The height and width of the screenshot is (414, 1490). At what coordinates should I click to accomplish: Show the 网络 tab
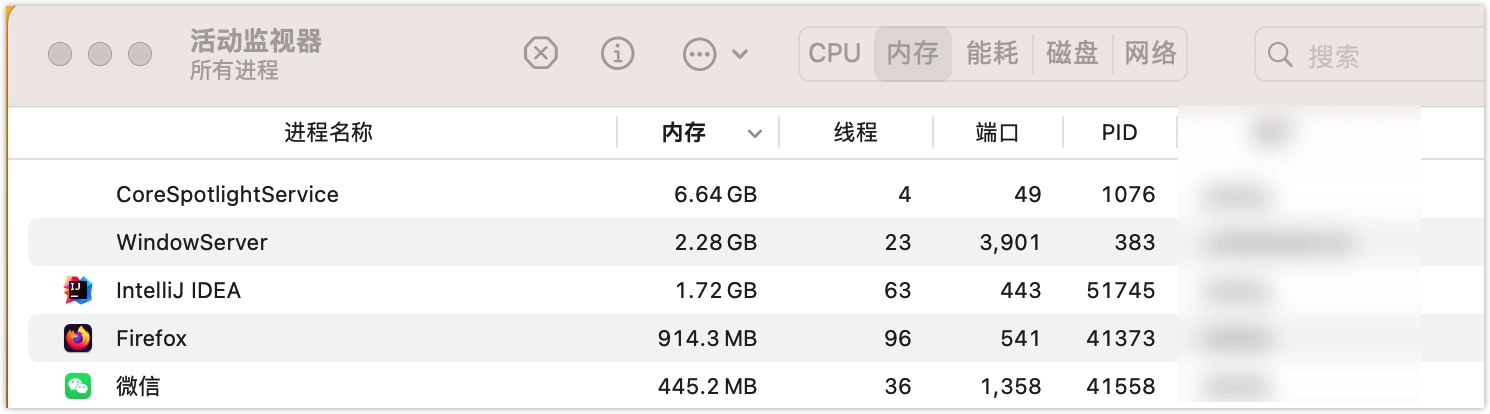pos(1150,54)
